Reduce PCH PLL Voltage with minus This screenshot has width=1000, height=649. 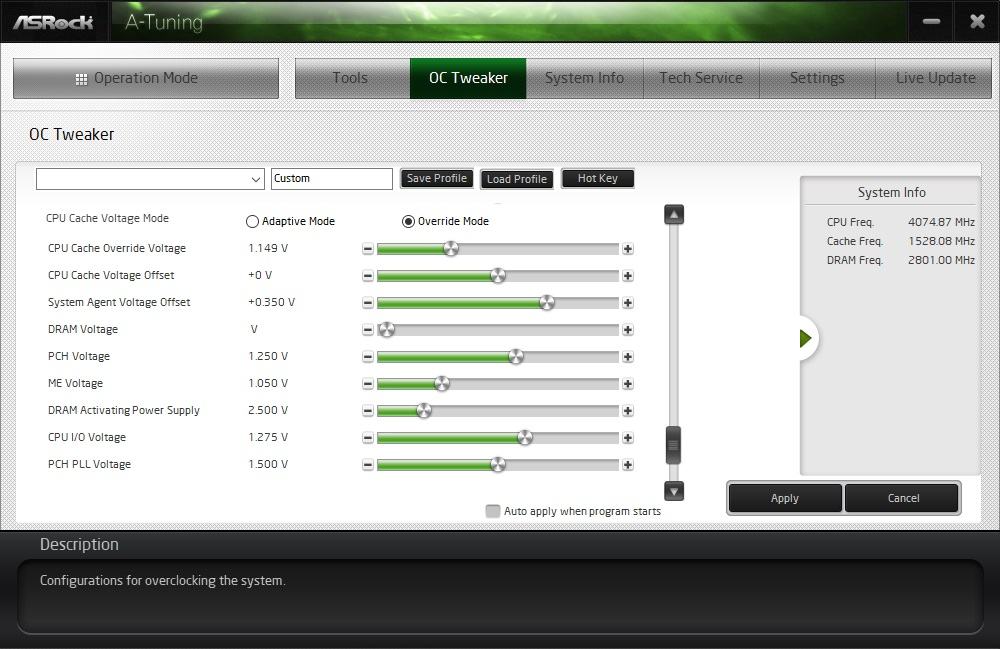[368, 465]
